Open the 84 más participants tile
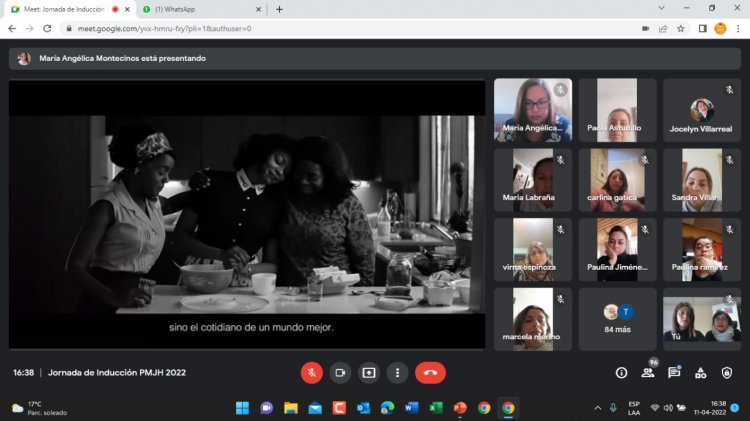Image resolution: width=750 pixels, height=421 pixels. tap(617, 320)
